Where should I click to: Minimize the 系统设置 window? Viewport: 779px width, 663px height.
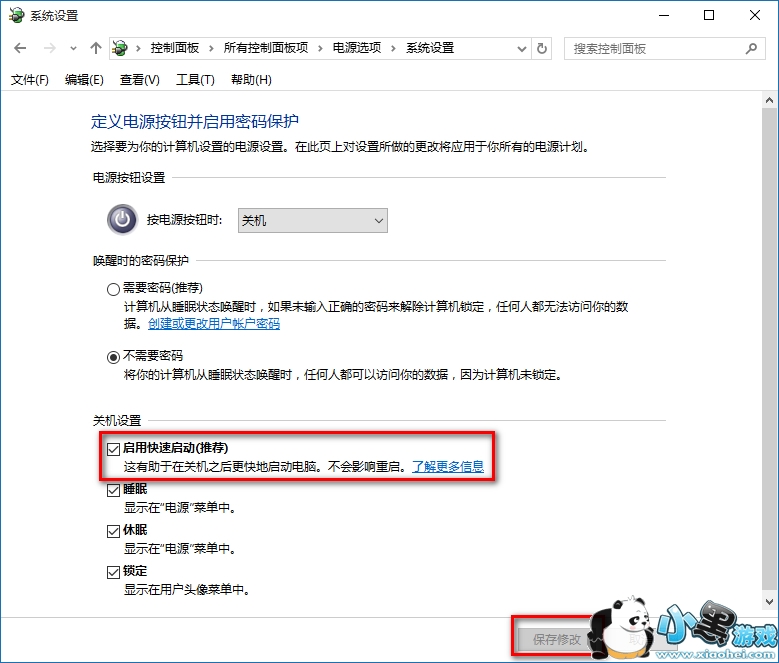point(664,15)
